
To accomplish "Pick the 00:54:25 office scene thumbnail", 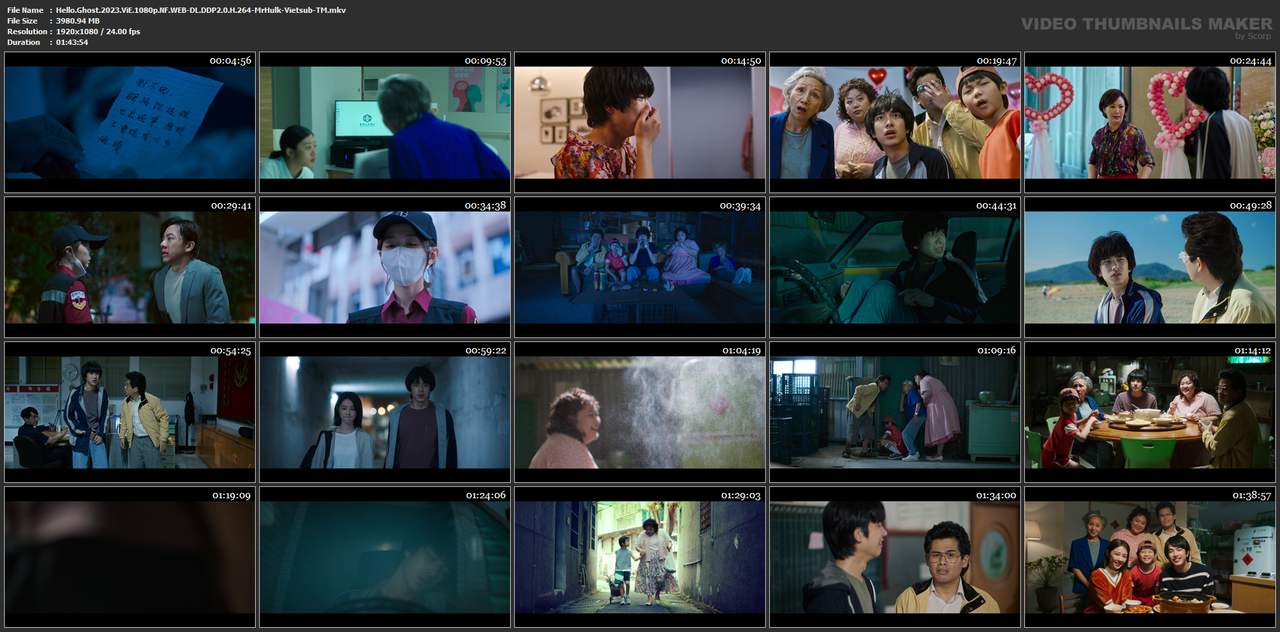I will click(130, 412).
